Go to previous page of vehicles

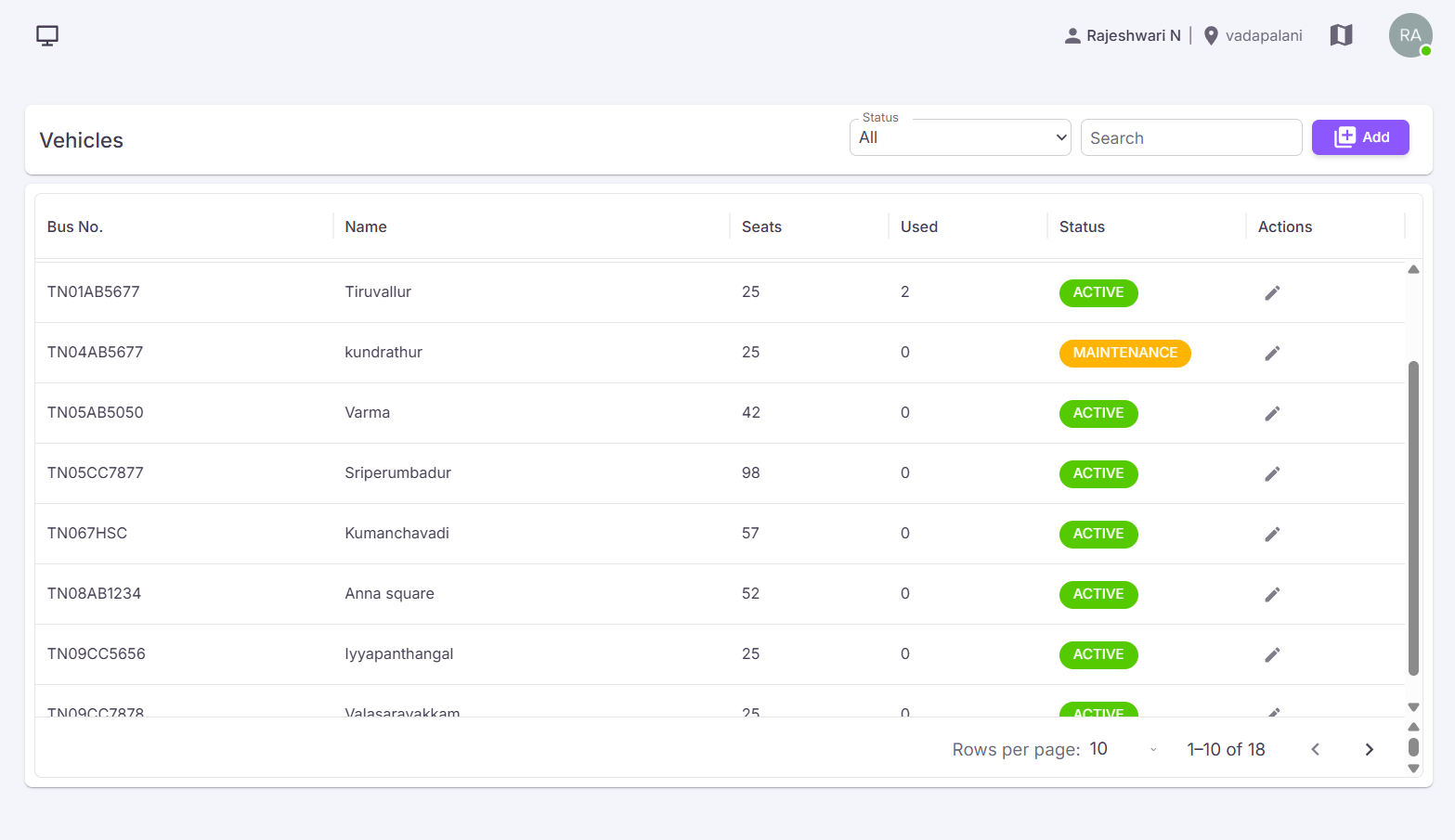click(1315, 749)
